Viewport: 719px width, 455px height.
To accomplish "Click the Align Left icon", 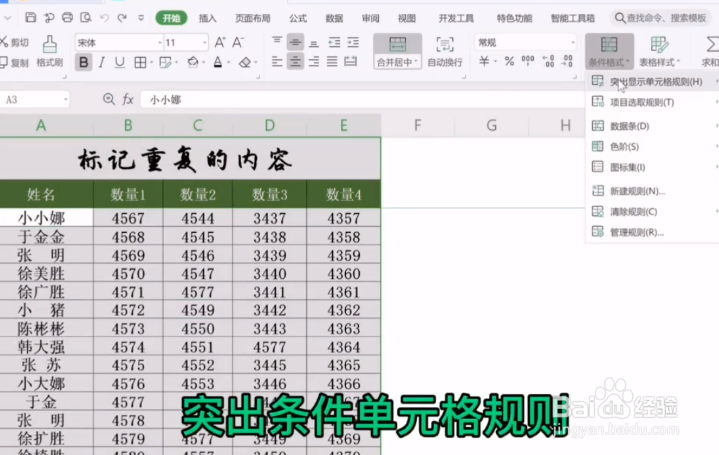I will click(277, 61).
